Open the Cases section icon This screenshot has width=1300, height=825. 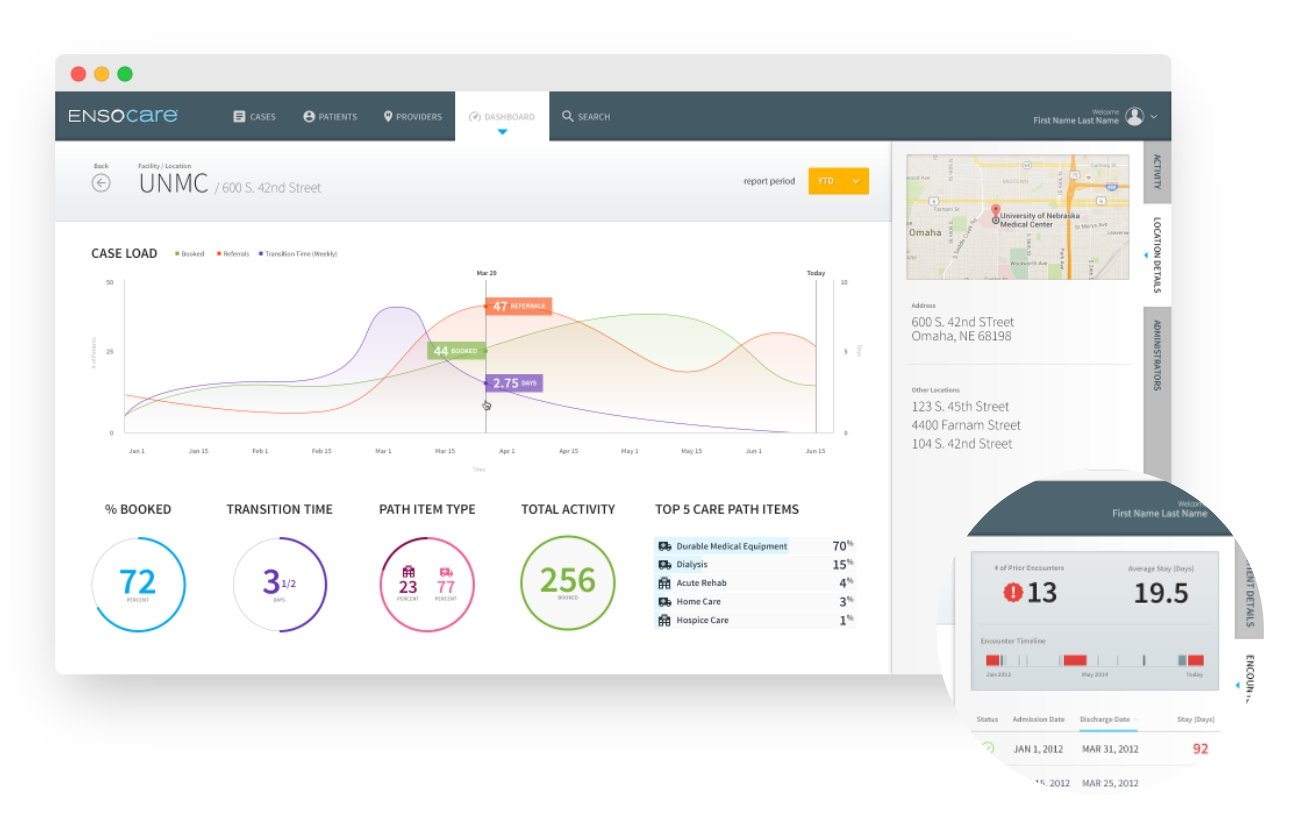pos(239,116)
